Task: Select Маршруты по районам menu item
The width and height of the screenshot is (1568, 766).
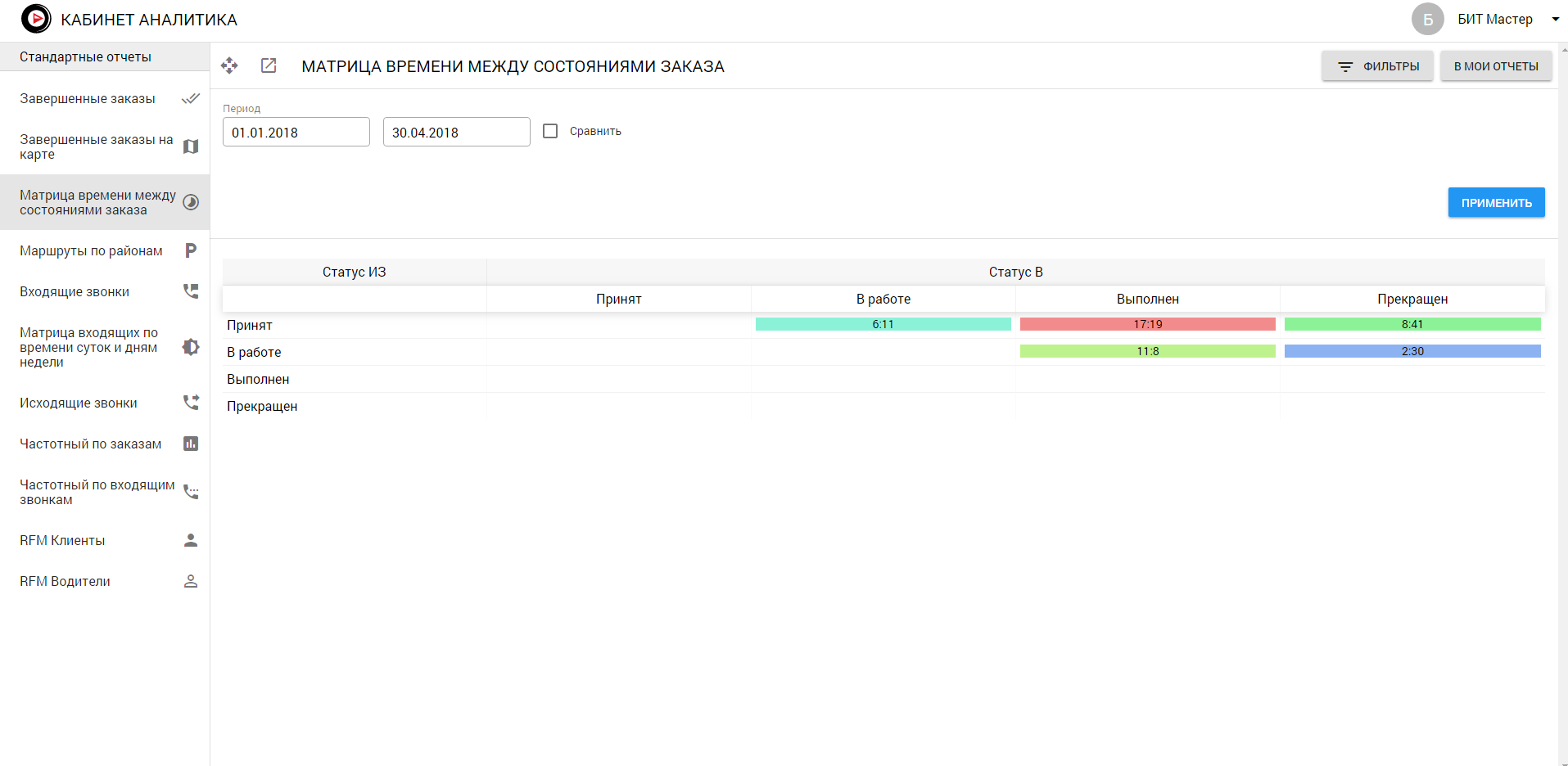Action: pyautogui.click(x=105, y=250)
